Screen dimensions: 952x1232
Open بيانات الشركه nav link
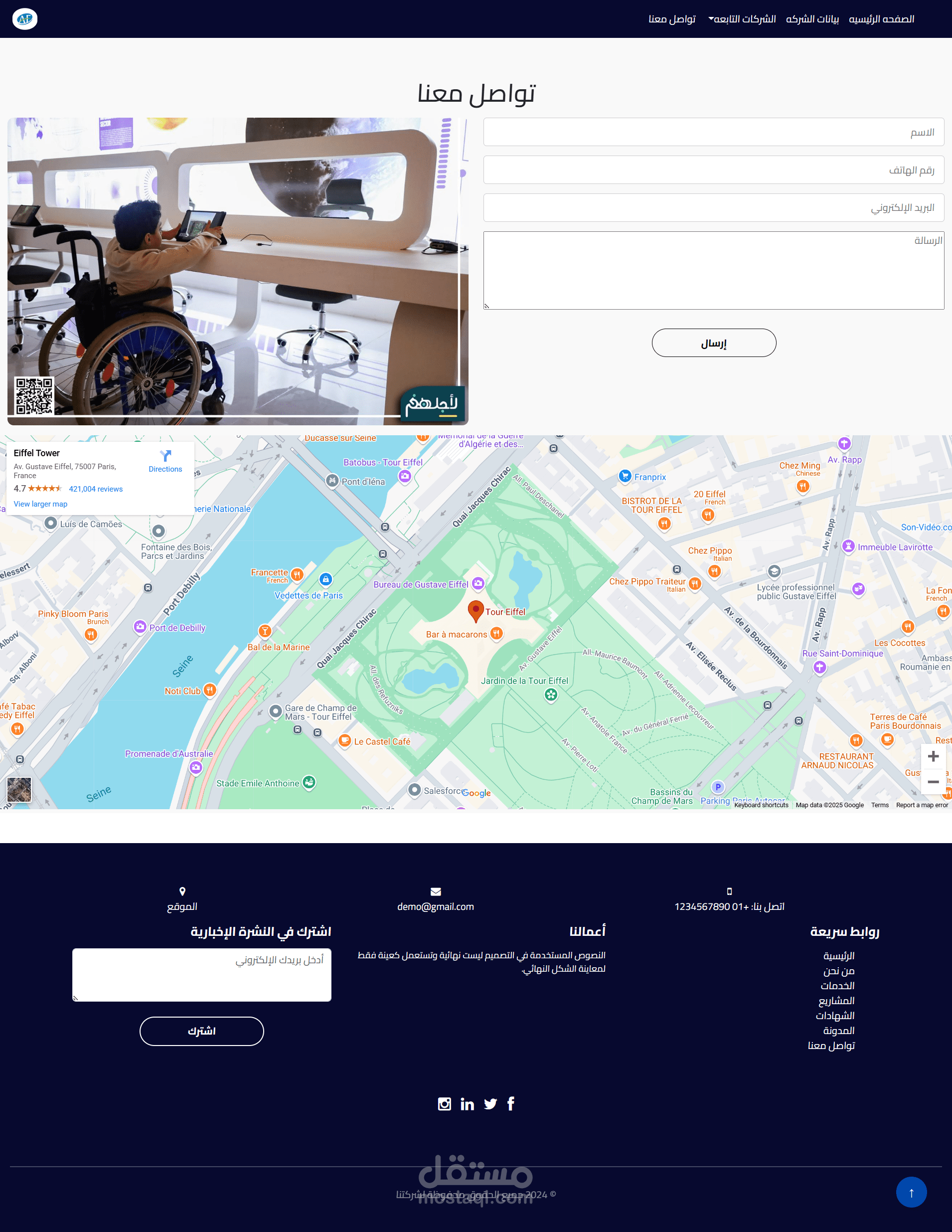pyautogui.click(x=812, y=19)
